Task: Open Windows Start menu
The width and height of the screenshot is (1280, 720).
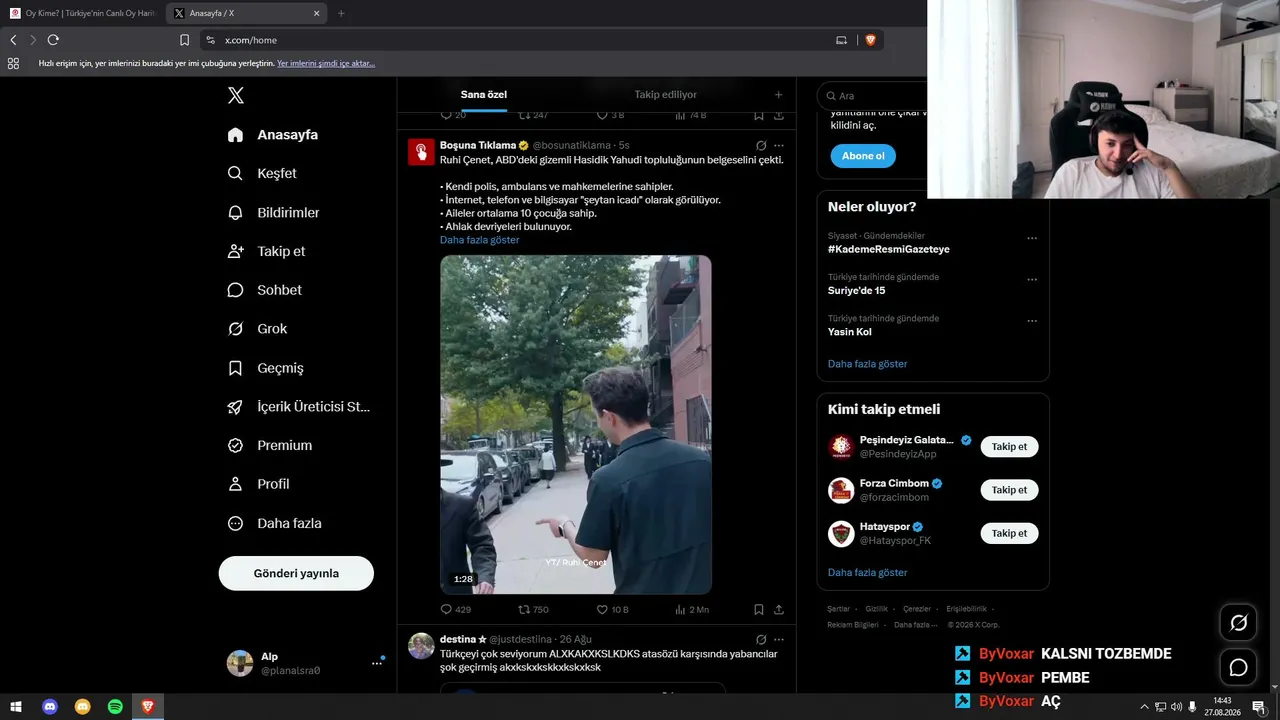Action: pos(16,707)
